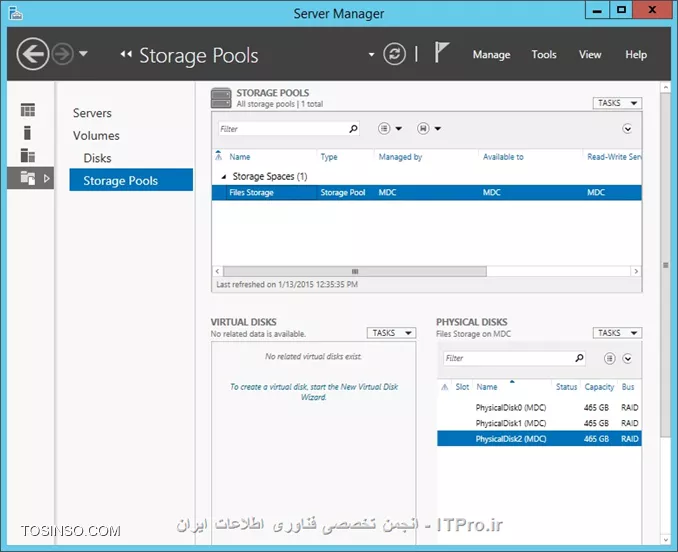Select the All Servers icon in sidebar
Image resolution: width=678 pixels, height=552 pixels.
pyautogui.click(x=28, y=155)
